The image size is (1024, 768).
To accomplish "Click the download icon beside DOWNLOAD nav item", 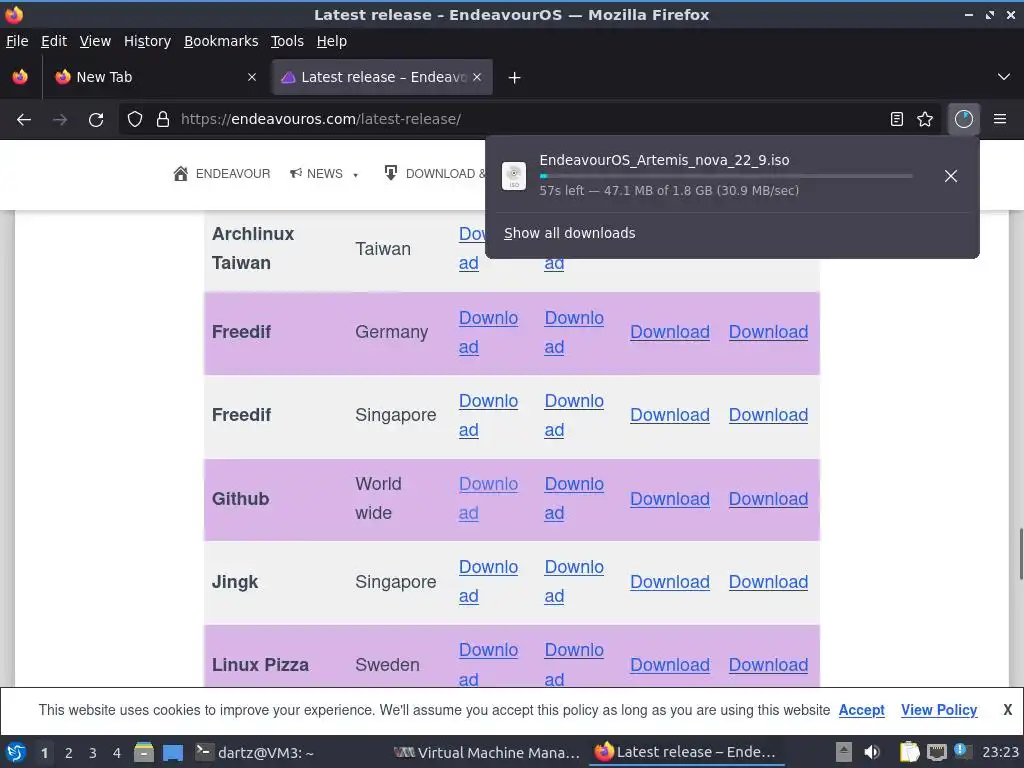I will 391,173.
